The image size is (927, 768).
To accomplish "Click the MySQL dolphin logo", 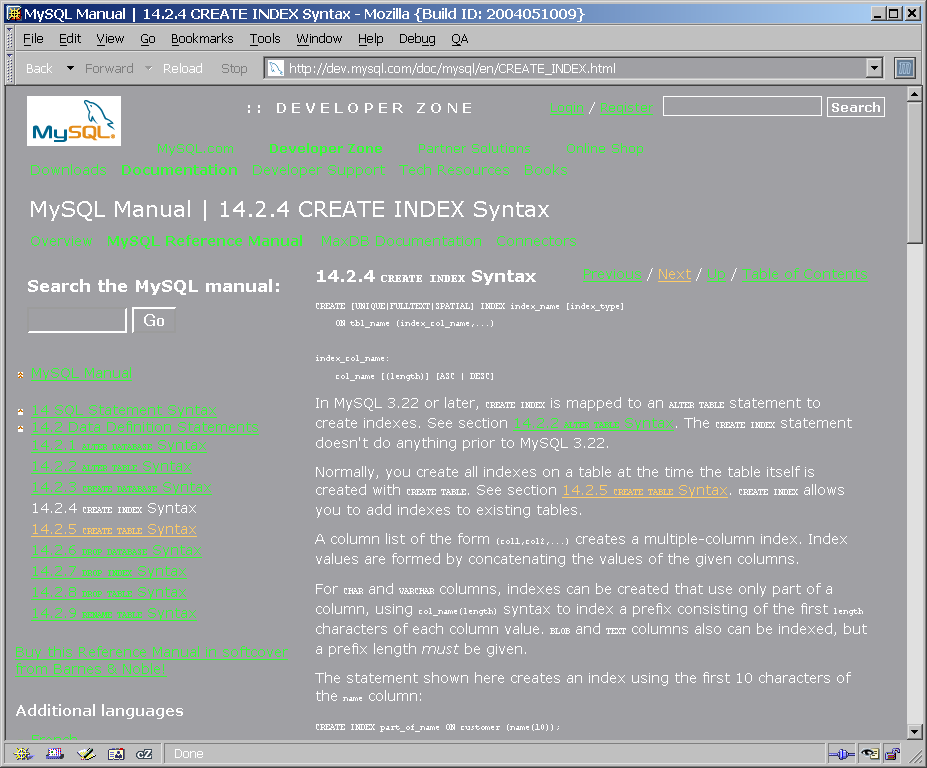I will [74, 121].
